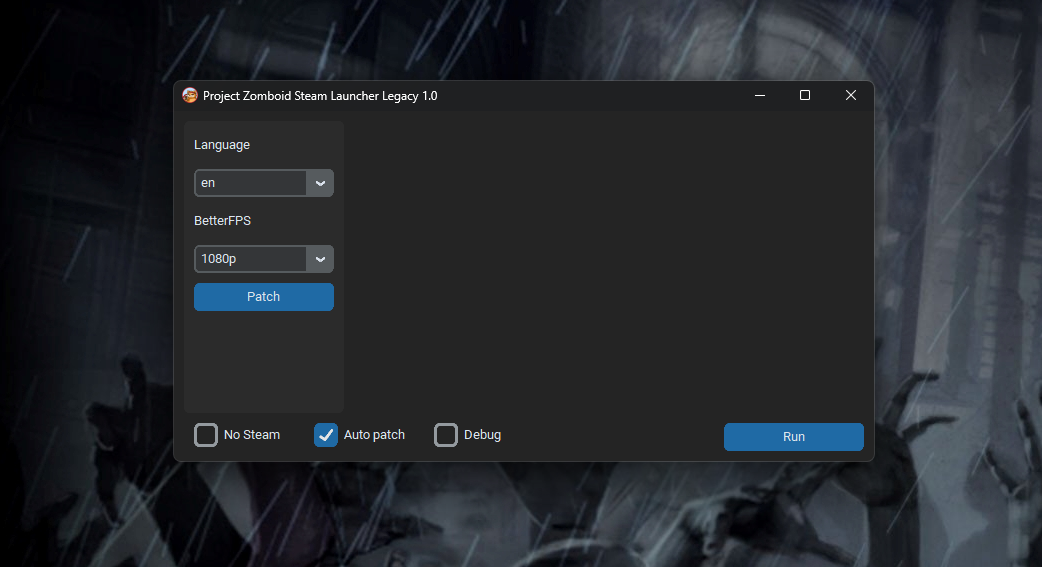Enable the No Steam checkbox
Image resolution: width=1042 pixels, height=567 pixels.
pyautogui.click(x=206, y=435)
